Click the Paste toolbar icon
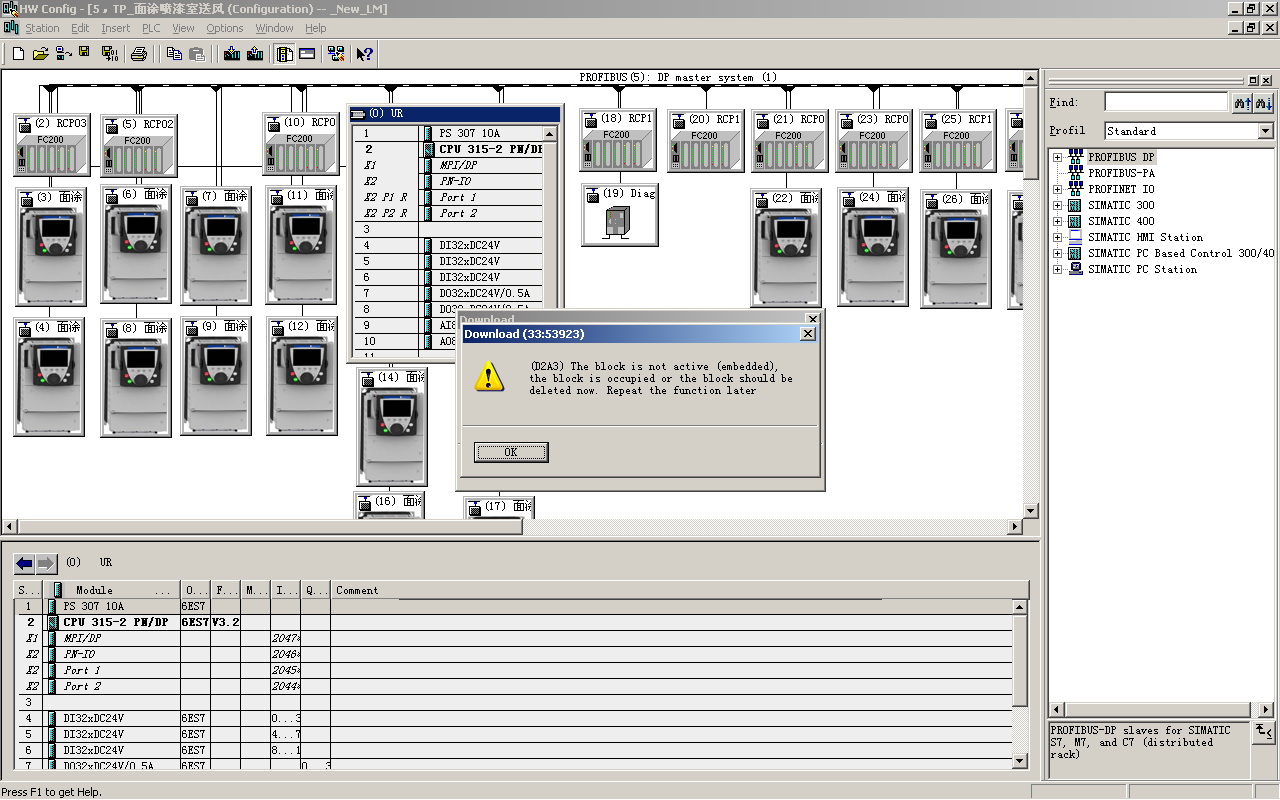The height and width of the screenshot is (800, 1280). [197, 54]
